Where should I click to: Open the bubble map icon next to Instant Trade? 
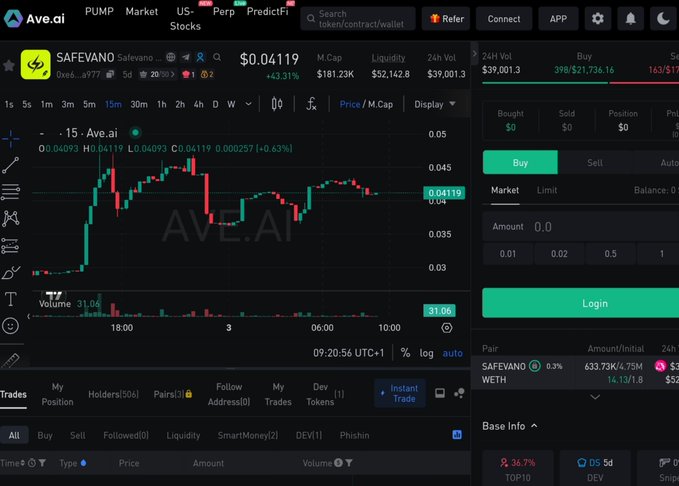click(459, 393)
